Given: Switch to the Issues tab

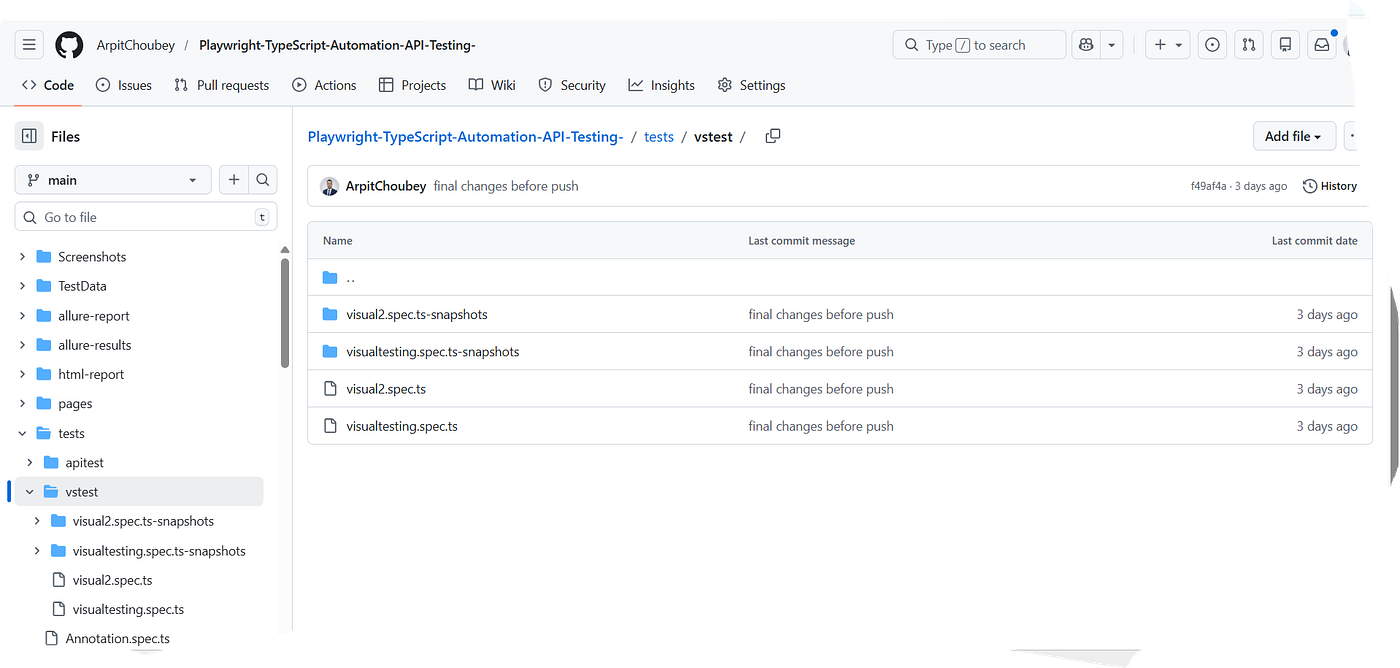Looking at the screenshot, I should click(x=124, y=85).
